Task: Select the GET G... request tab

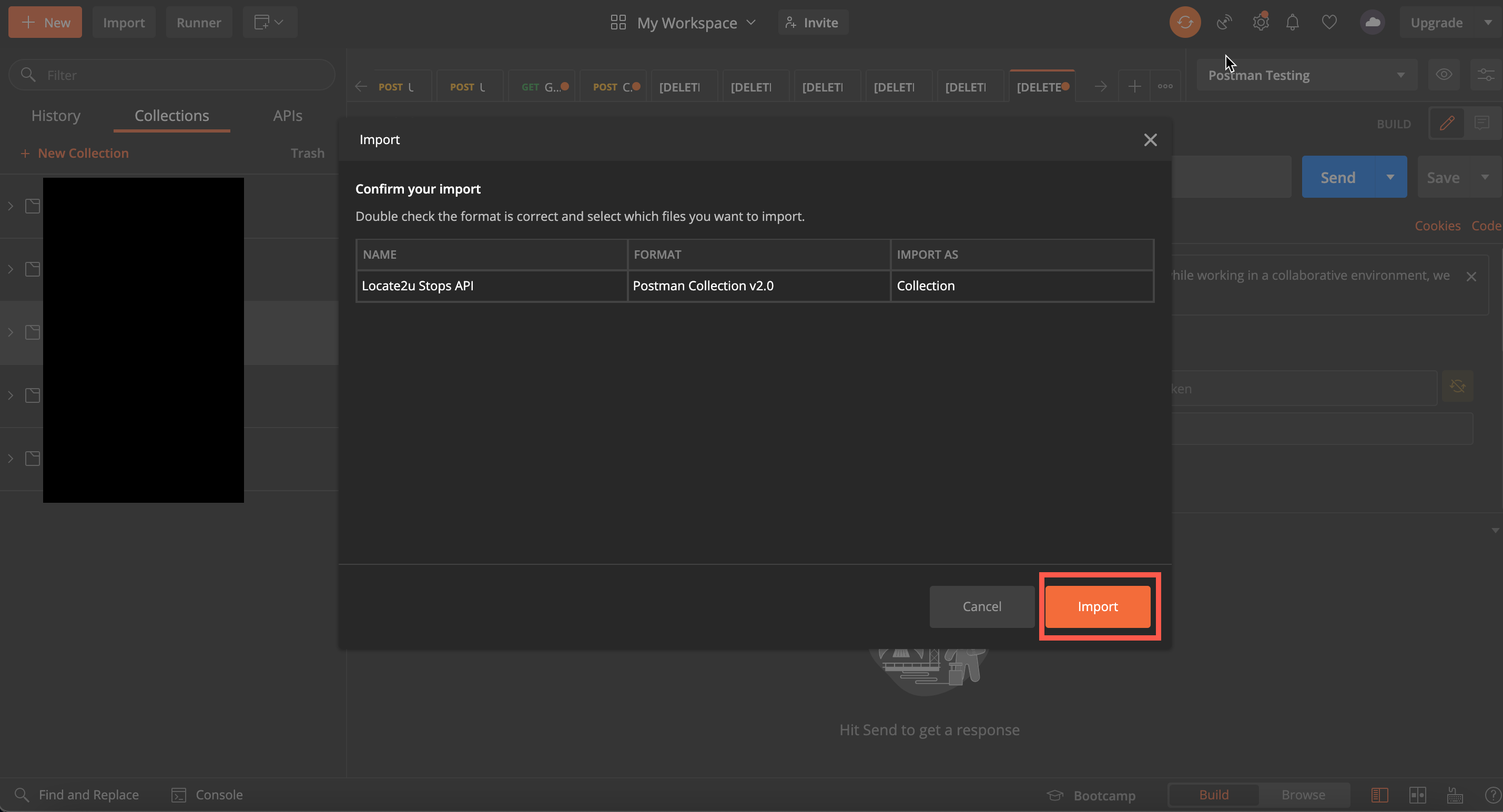Action: coord(542,86)
